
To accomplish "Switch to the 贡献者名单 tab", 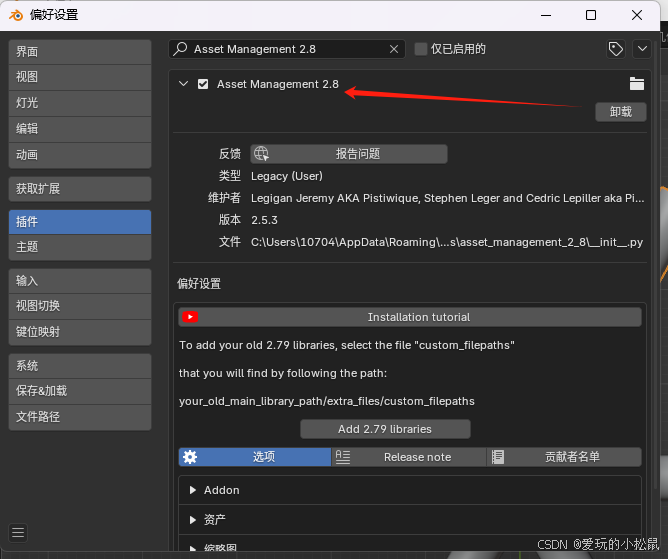I will click(x=564, y=457).
